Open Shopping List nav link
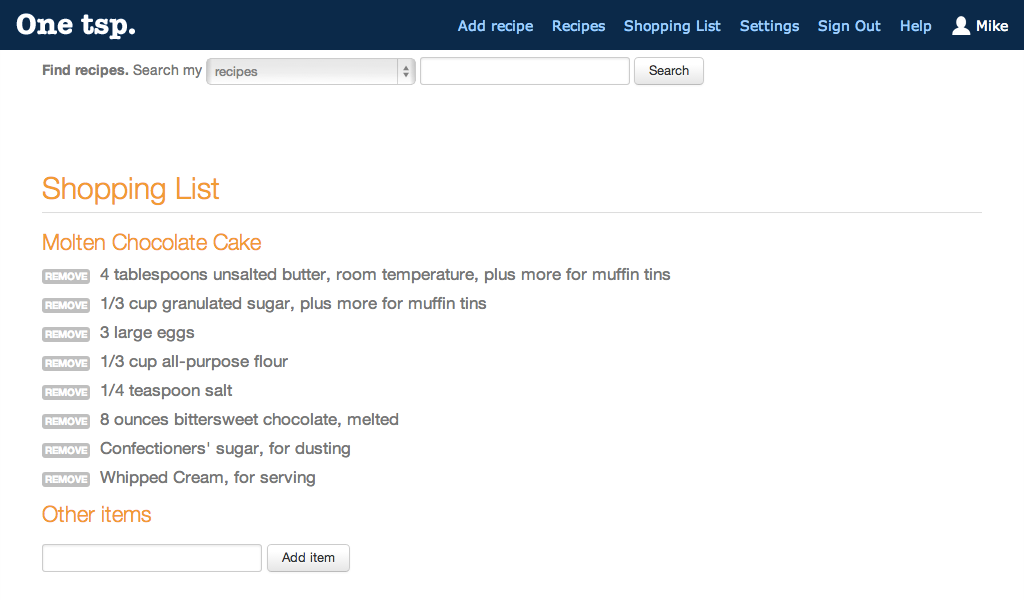Viewport: 1024px width, 600px height. [672, 26]
